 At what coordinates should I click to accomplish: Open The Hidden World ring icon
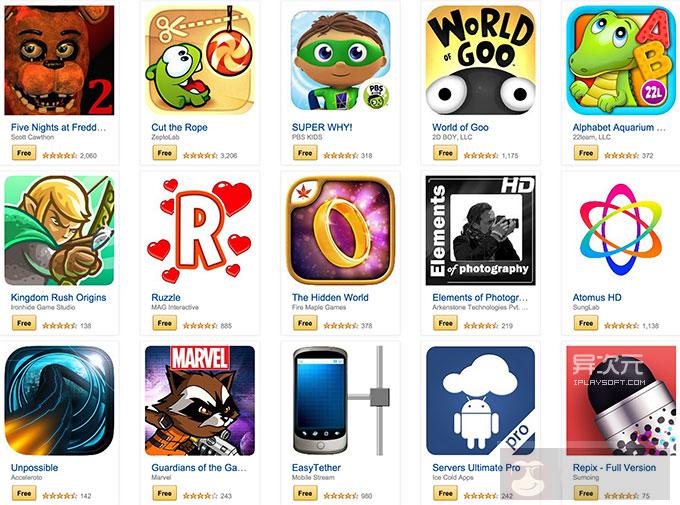(x=340, y=230)
